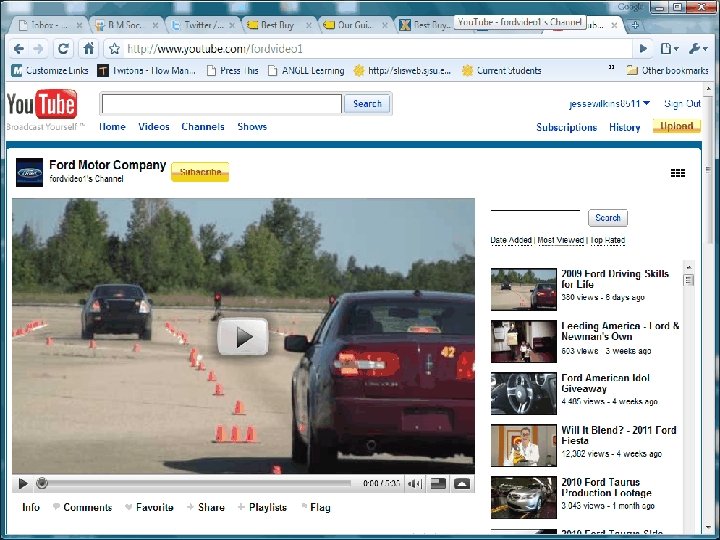Mute the video with the speaker icon

pyautogui.click(x=415, y=484)
